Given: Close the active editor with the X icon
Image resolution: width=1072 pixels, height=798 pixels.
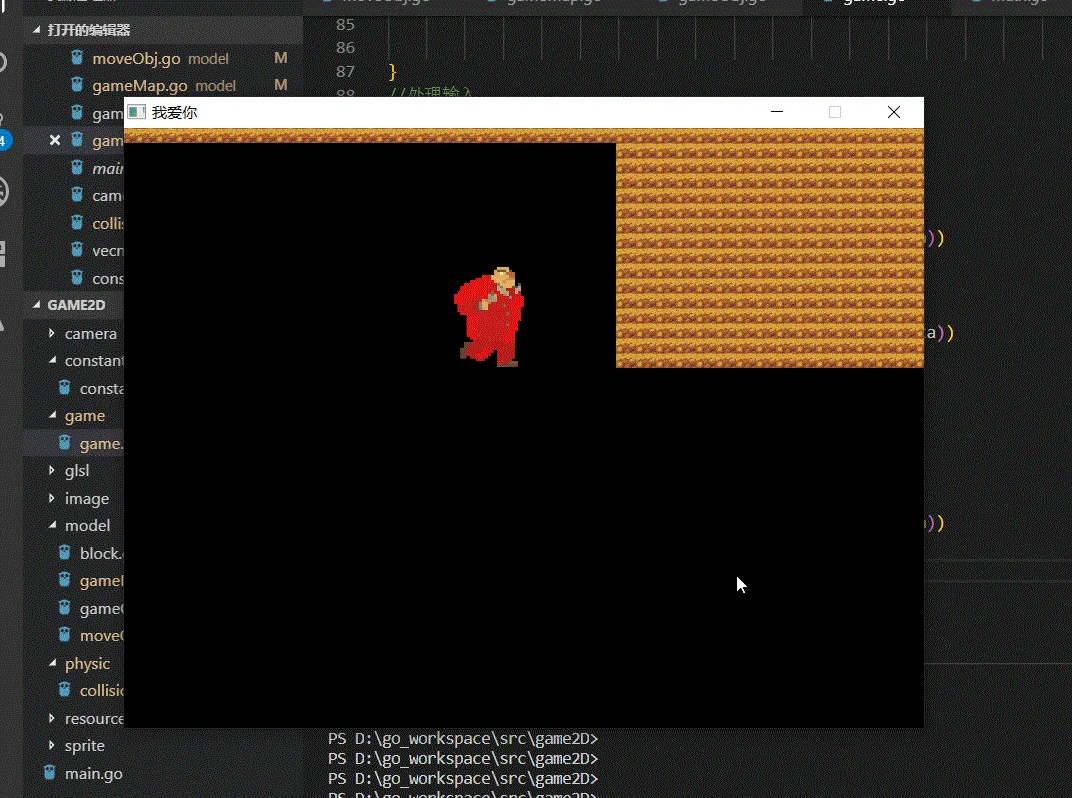Looking at the screenshot, I should (x=55, y=140).
